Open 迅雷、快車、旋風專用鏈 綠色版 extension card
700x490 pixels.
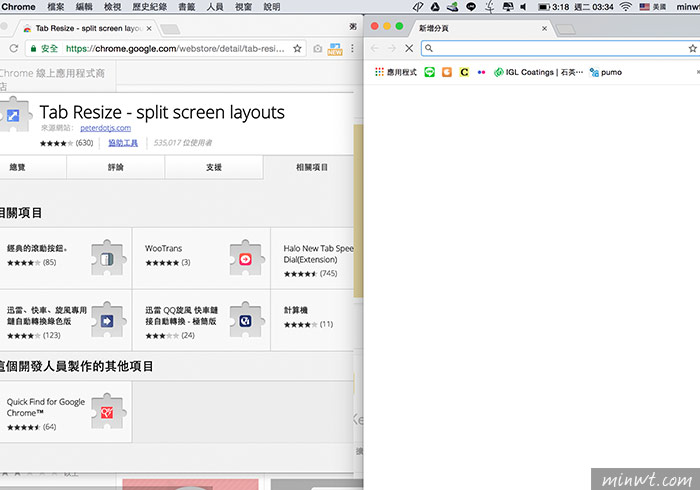coord(66,320)
